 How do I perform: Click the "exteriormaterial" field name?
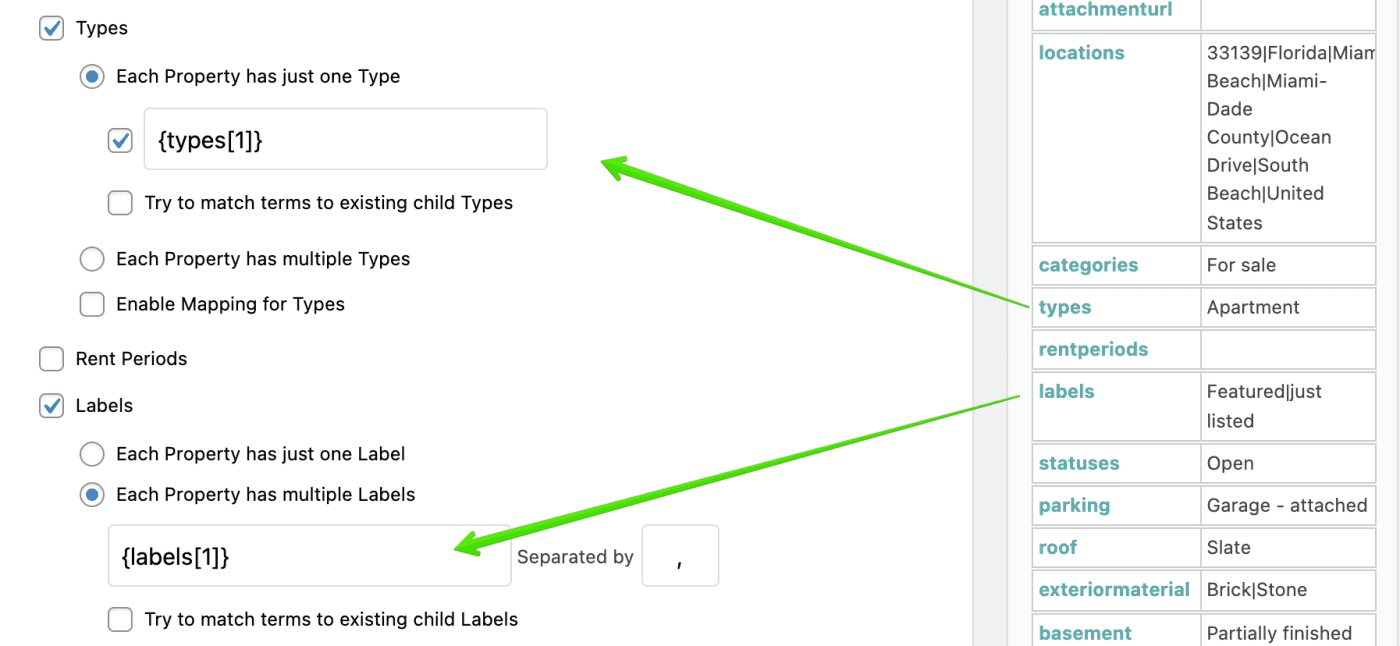pos(1114,589)
